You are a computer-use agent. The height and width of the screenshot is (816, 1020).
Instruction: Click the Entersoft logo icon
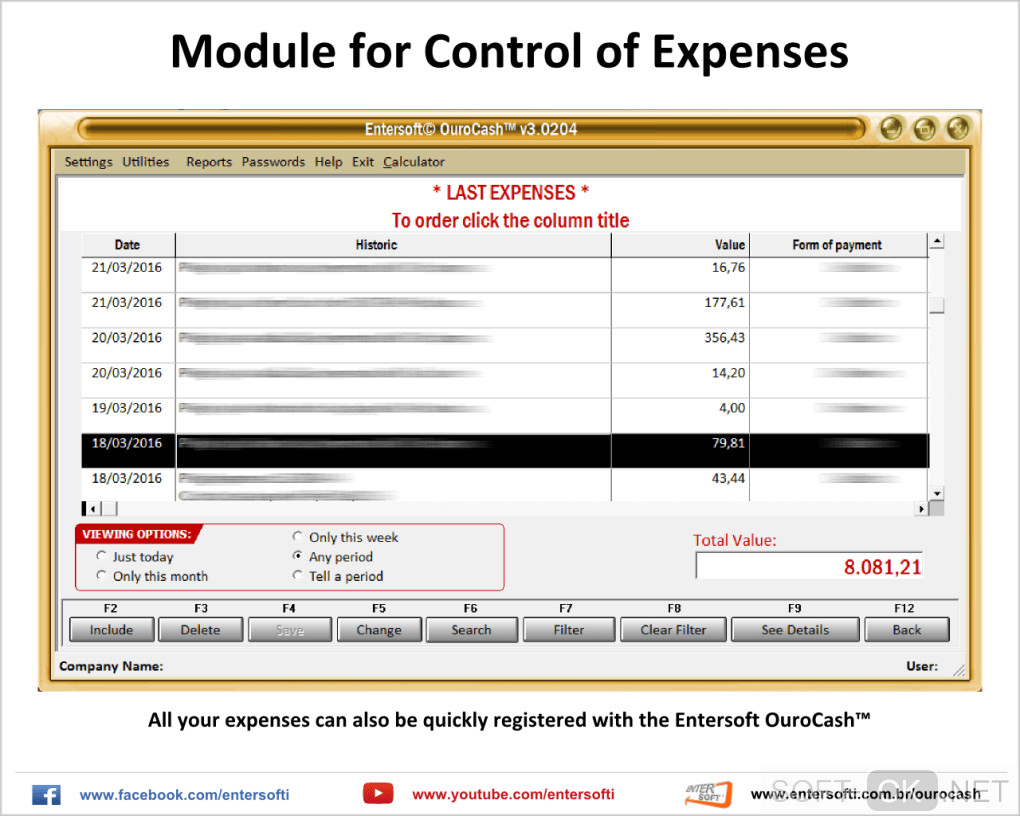709,794
